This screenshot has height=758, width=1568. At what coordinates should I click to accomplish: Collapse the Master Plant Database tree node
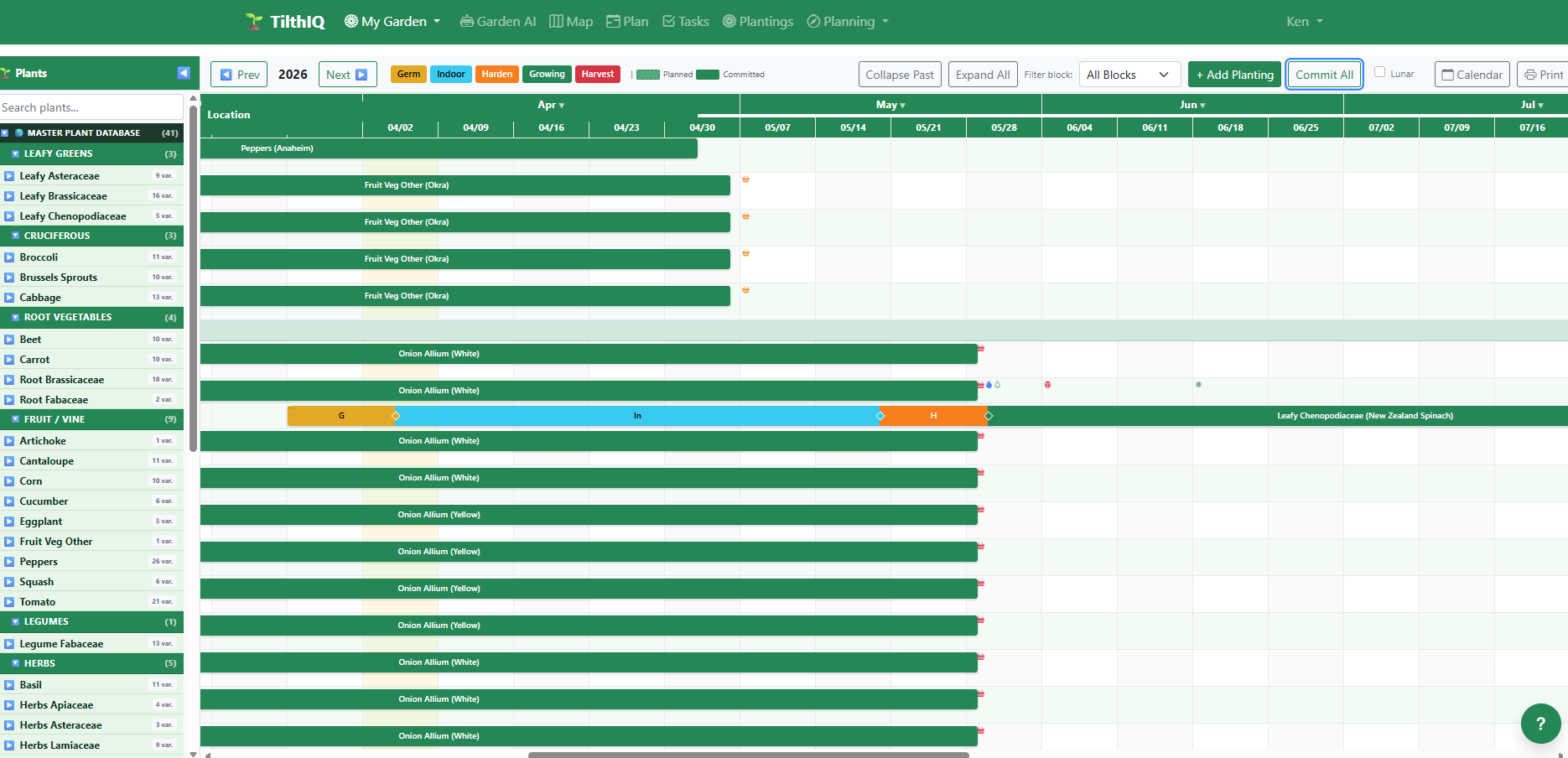tap(4, 132)
